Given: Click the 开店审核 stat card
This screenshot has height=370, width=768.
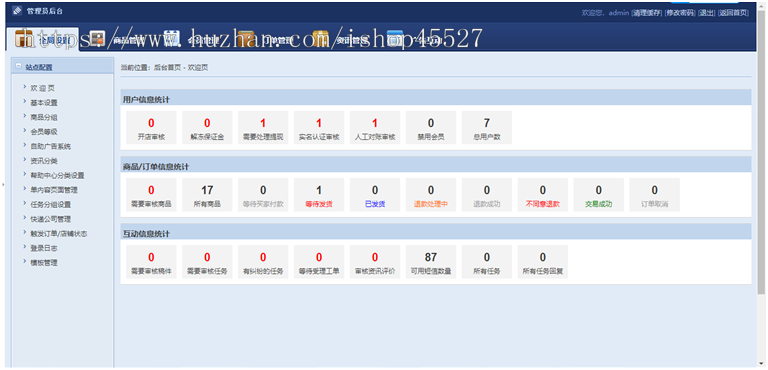Looking at the screenshot, I should 151,127.
